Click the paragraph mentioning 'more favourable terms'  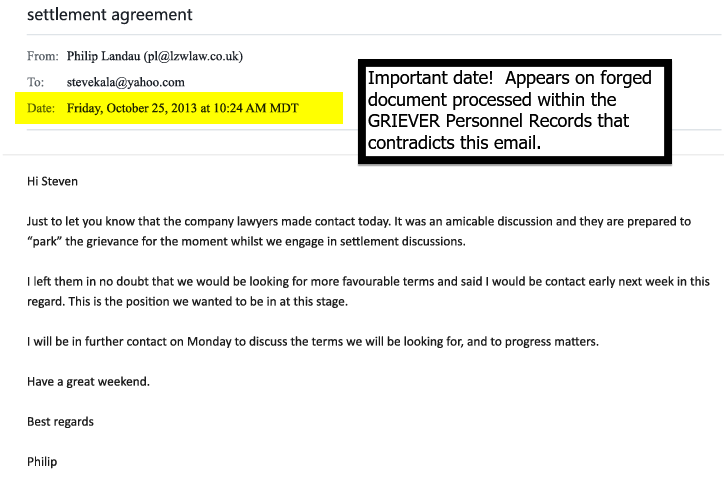point(368,291)
